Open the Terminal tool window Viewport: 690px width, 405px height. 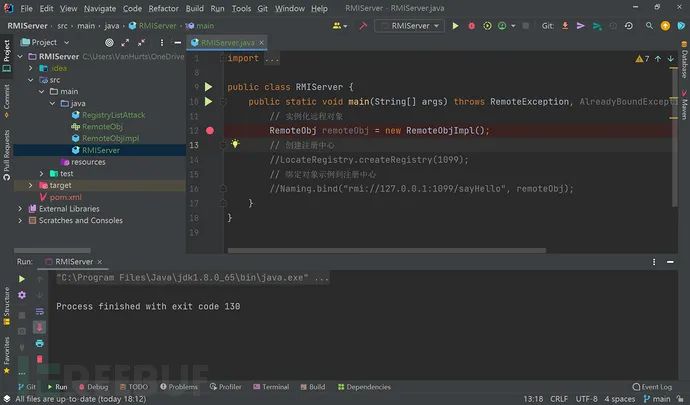coord(271,387)
